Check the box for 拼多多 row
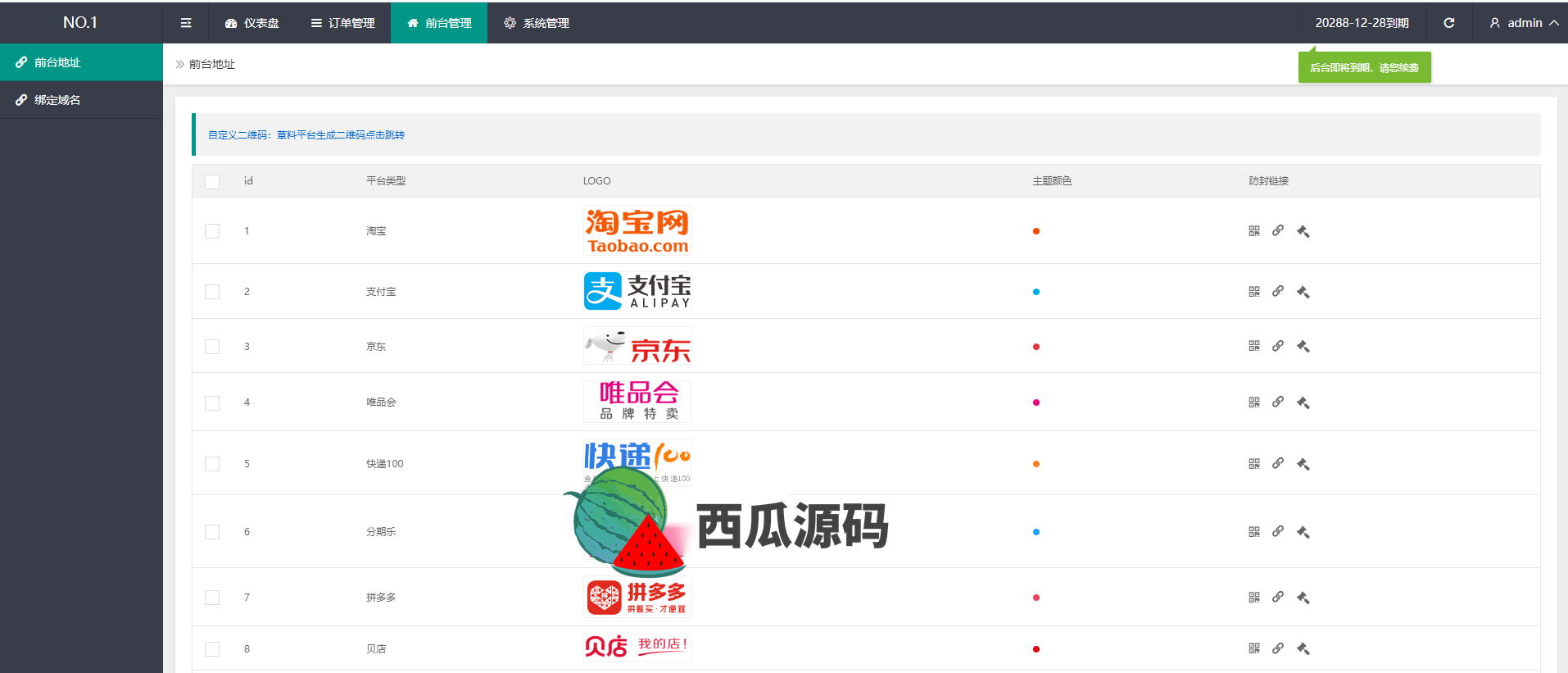This screenshot has height=673, width=1568. [x=212, y=598]
